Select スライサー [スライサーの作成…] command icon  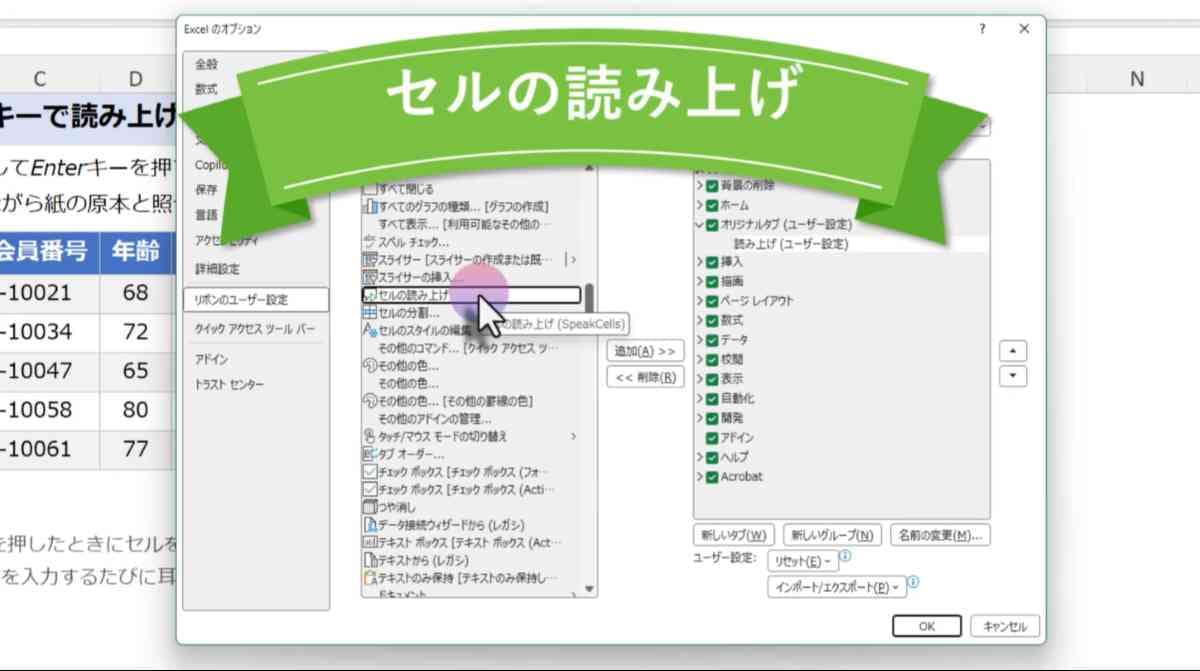pyautogui.click(x=369, y=260)
